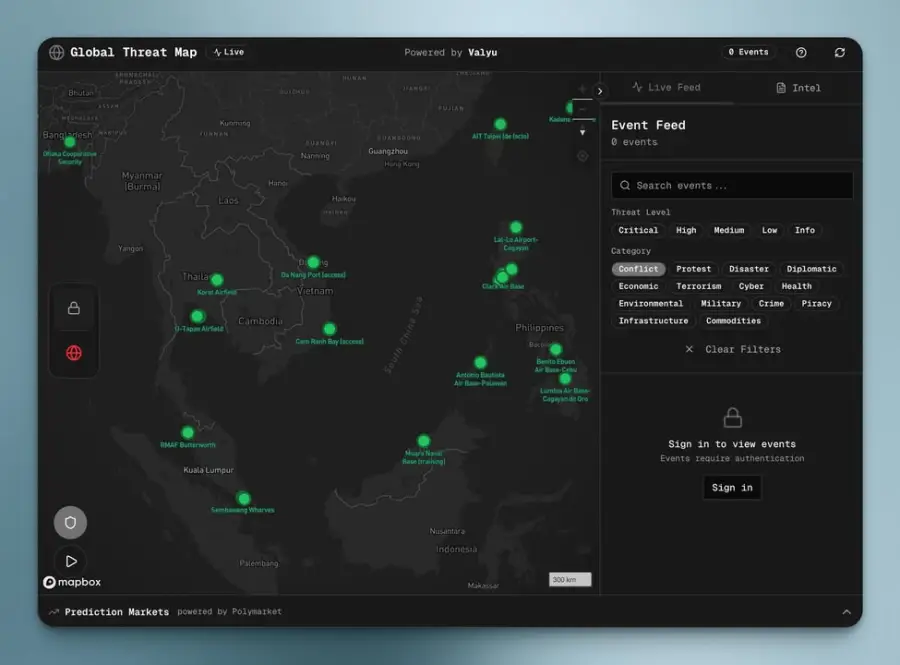Click the Kuala Lumpur map label
900x665 pixels.
pos(208,470)
